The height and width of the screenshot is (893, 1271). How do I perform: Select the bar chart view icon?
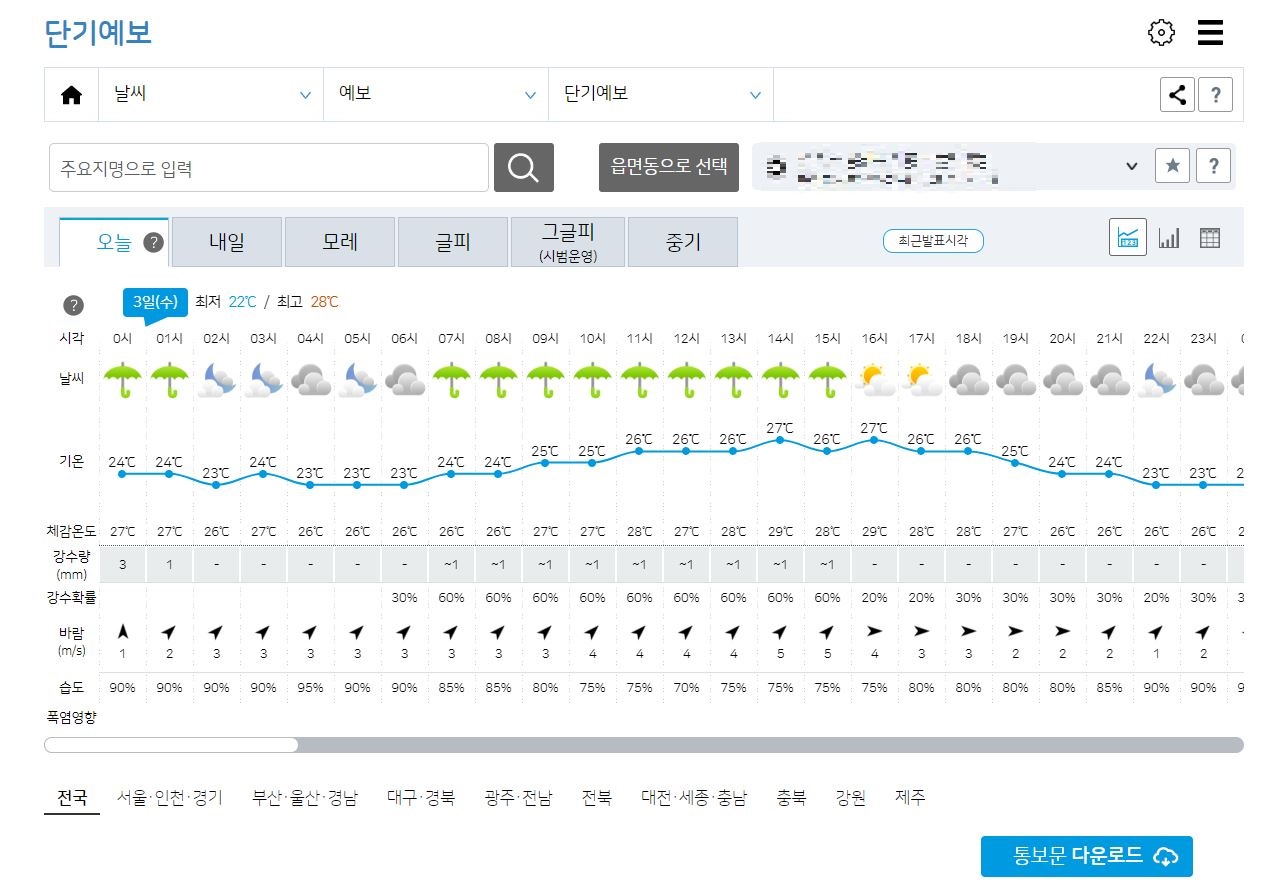[1169, 239]
